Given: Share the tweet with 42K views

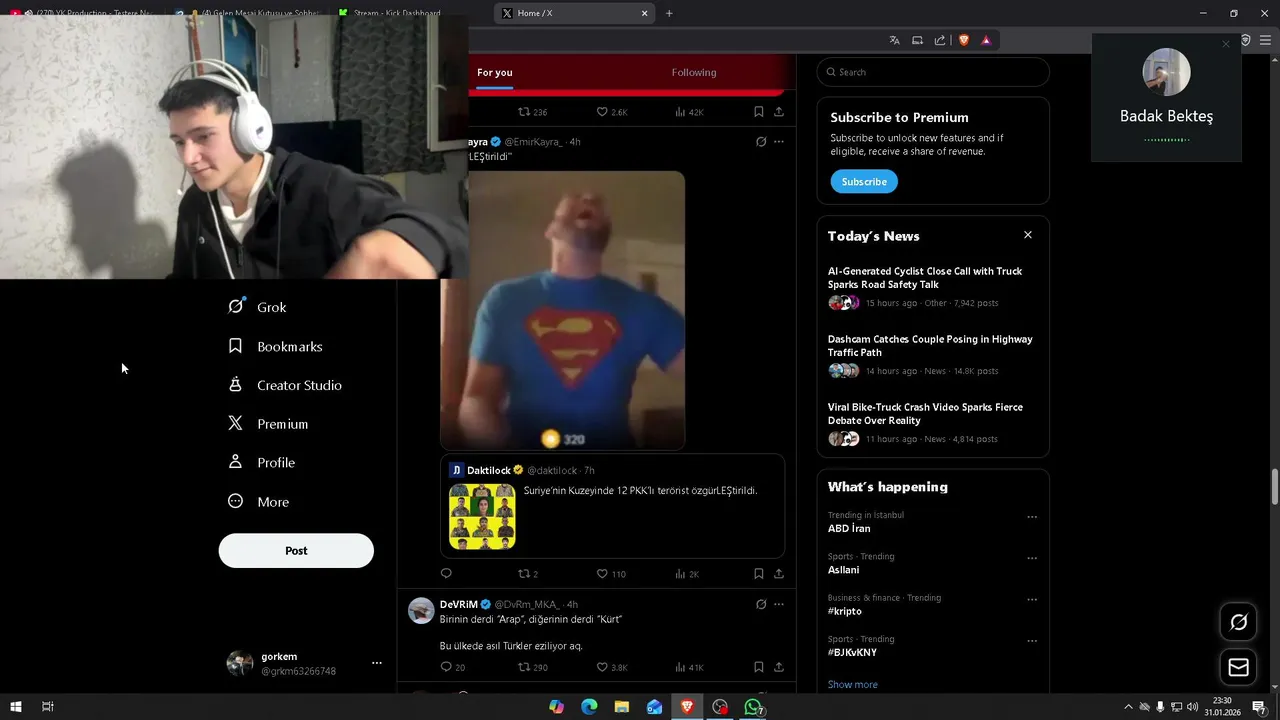Looking at the screenshot, I should (x=778, y=112).
